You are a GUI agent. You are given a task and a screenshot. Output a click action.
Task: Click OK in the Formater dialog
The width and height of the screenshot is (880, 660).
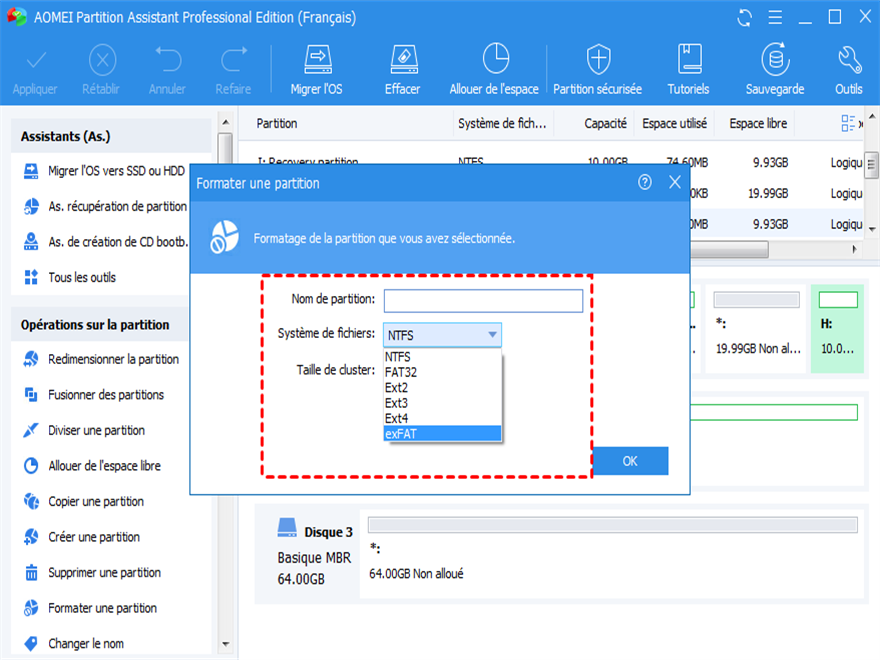pyautogui.click(x=630, y=461)
